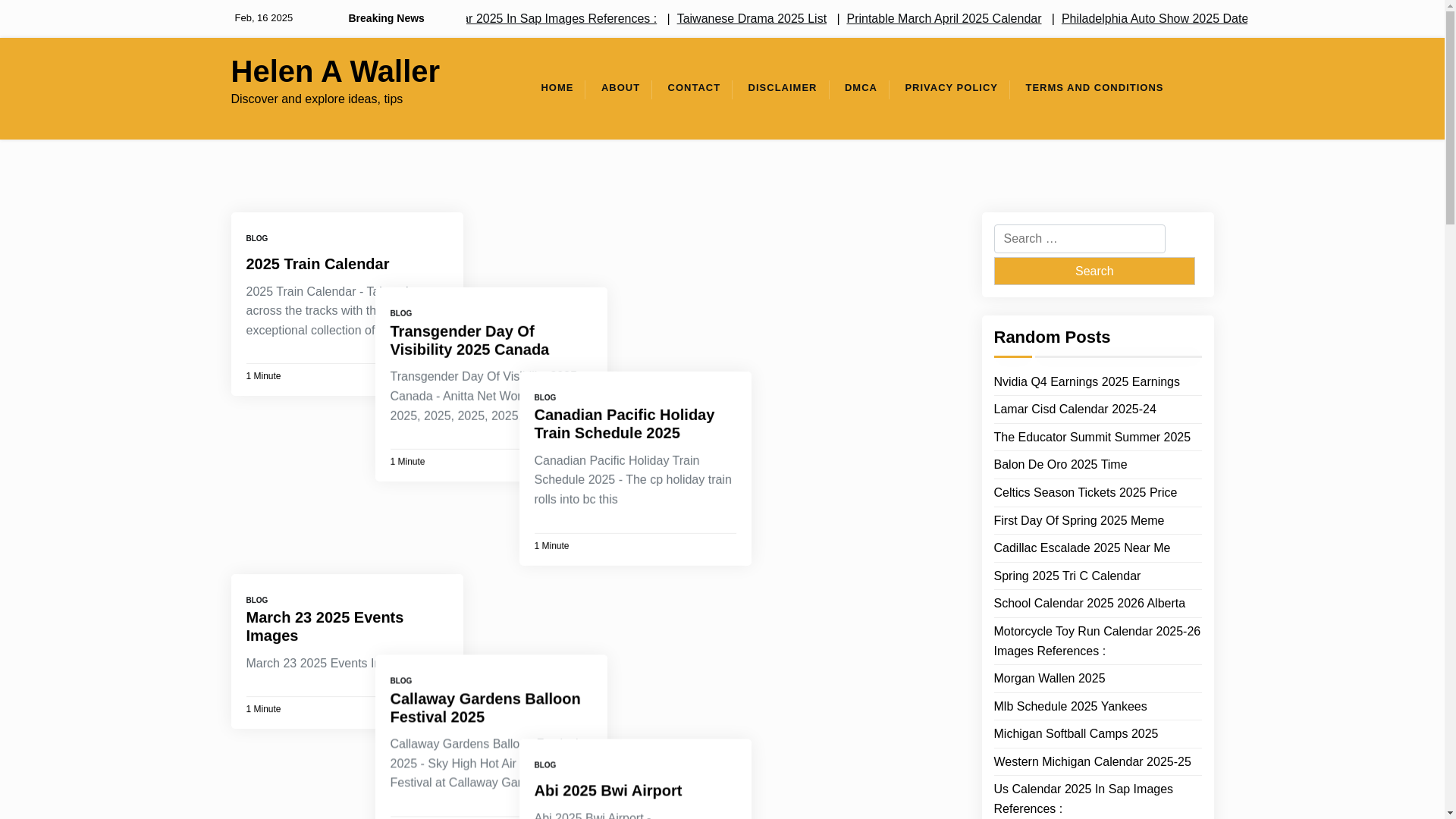
Task: Open the PRIVACY POLICY menu item
Action: click(951, 88)
